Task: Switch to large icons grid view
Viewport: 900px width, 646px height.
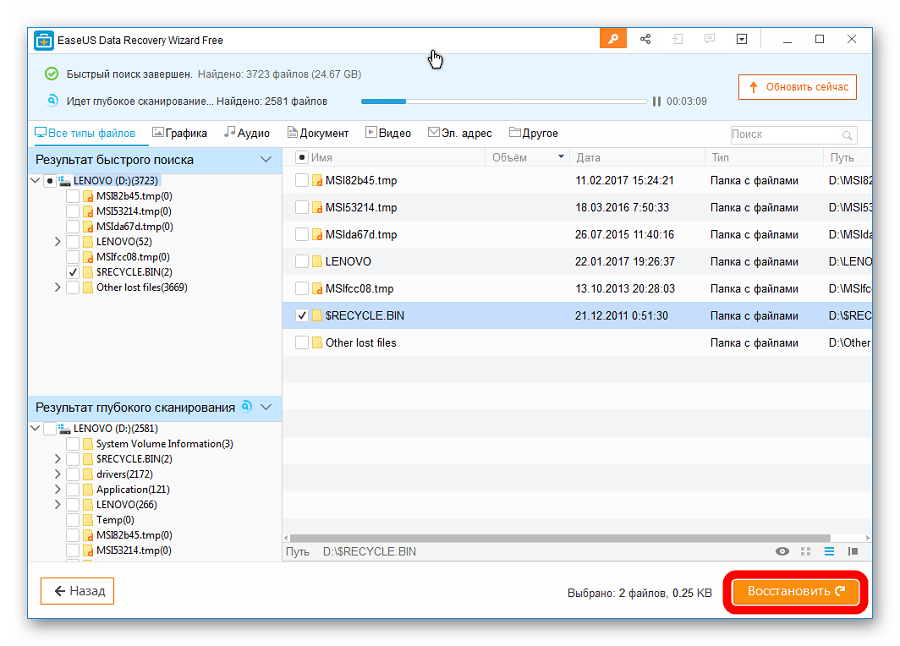Action: 806,551
